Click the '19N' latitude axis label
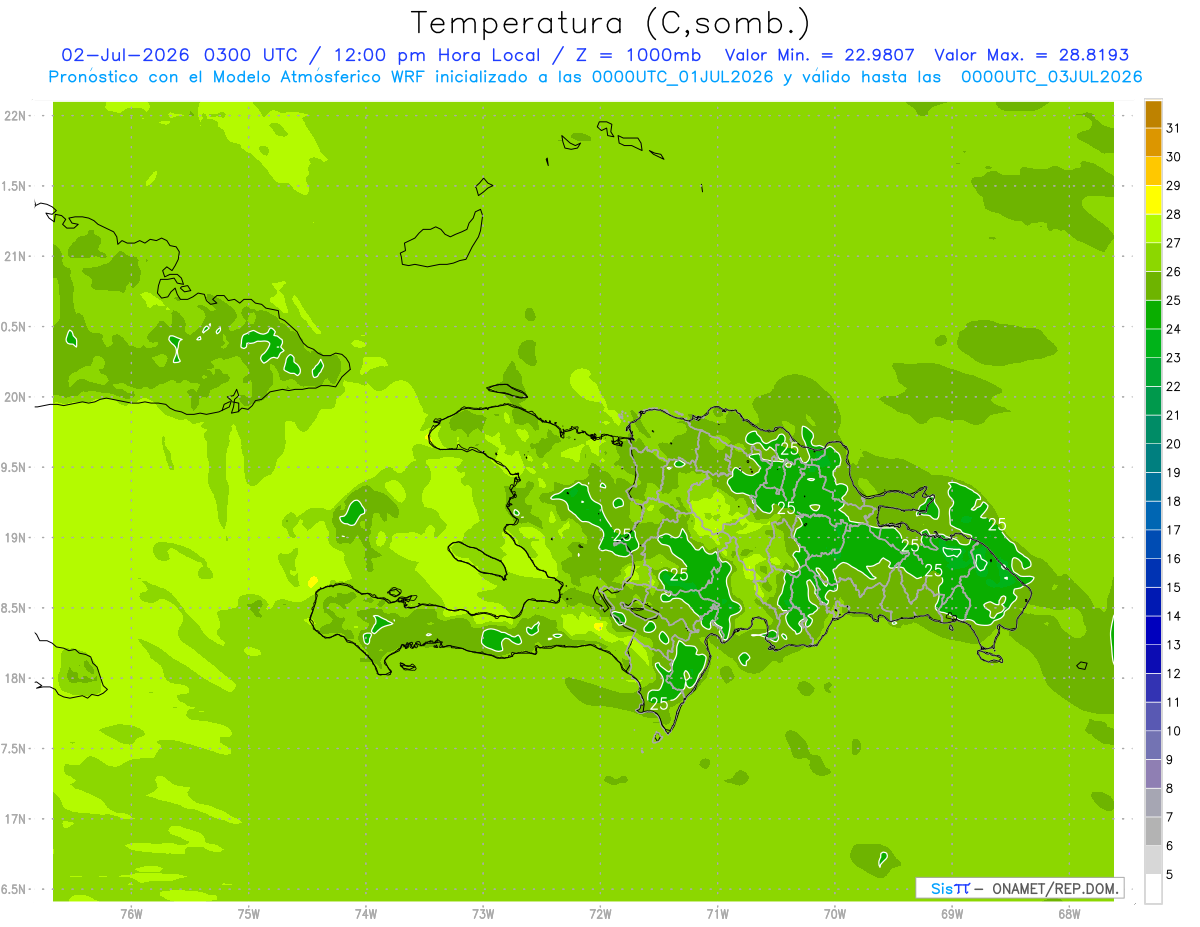This screenshot has height=927, width=1200. (17, 537)
